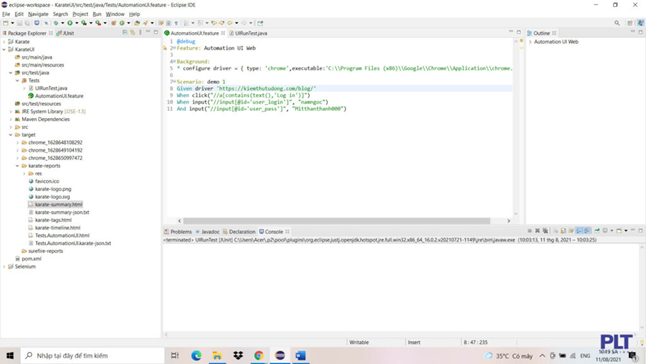Click Collapse All in Package Explorer

click(x=125, y=32)
